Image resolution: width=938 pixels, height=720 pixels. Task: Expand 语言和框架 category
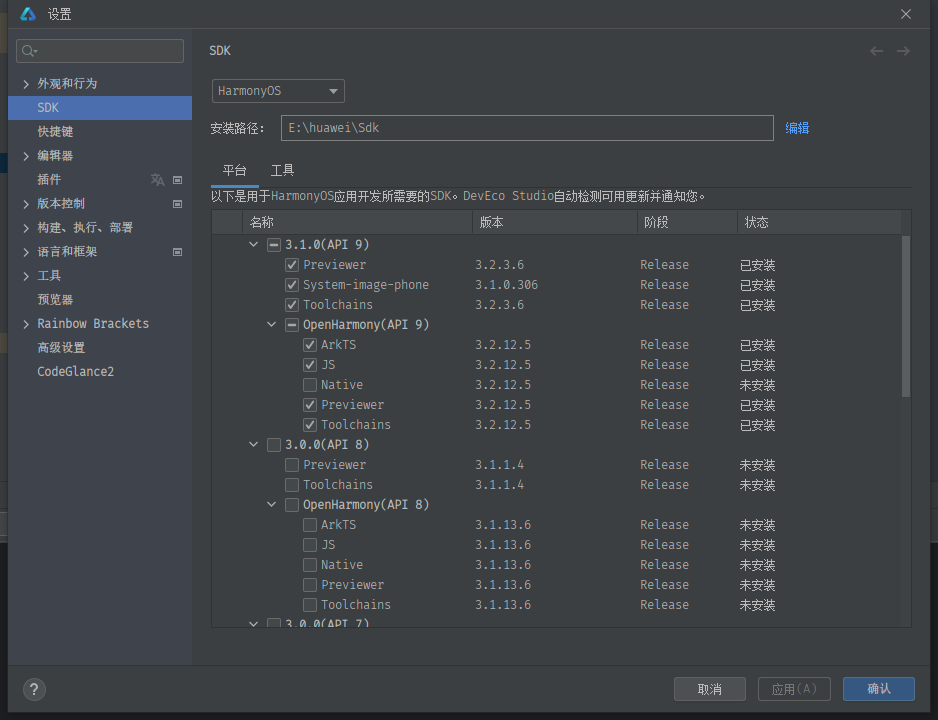click(x=26, y=252)
